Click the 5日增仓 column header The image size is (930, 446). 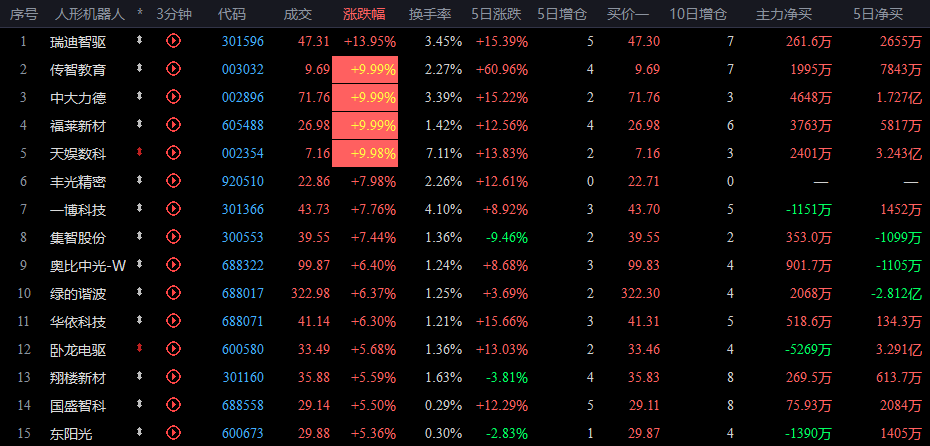click(x=562, y=14)
